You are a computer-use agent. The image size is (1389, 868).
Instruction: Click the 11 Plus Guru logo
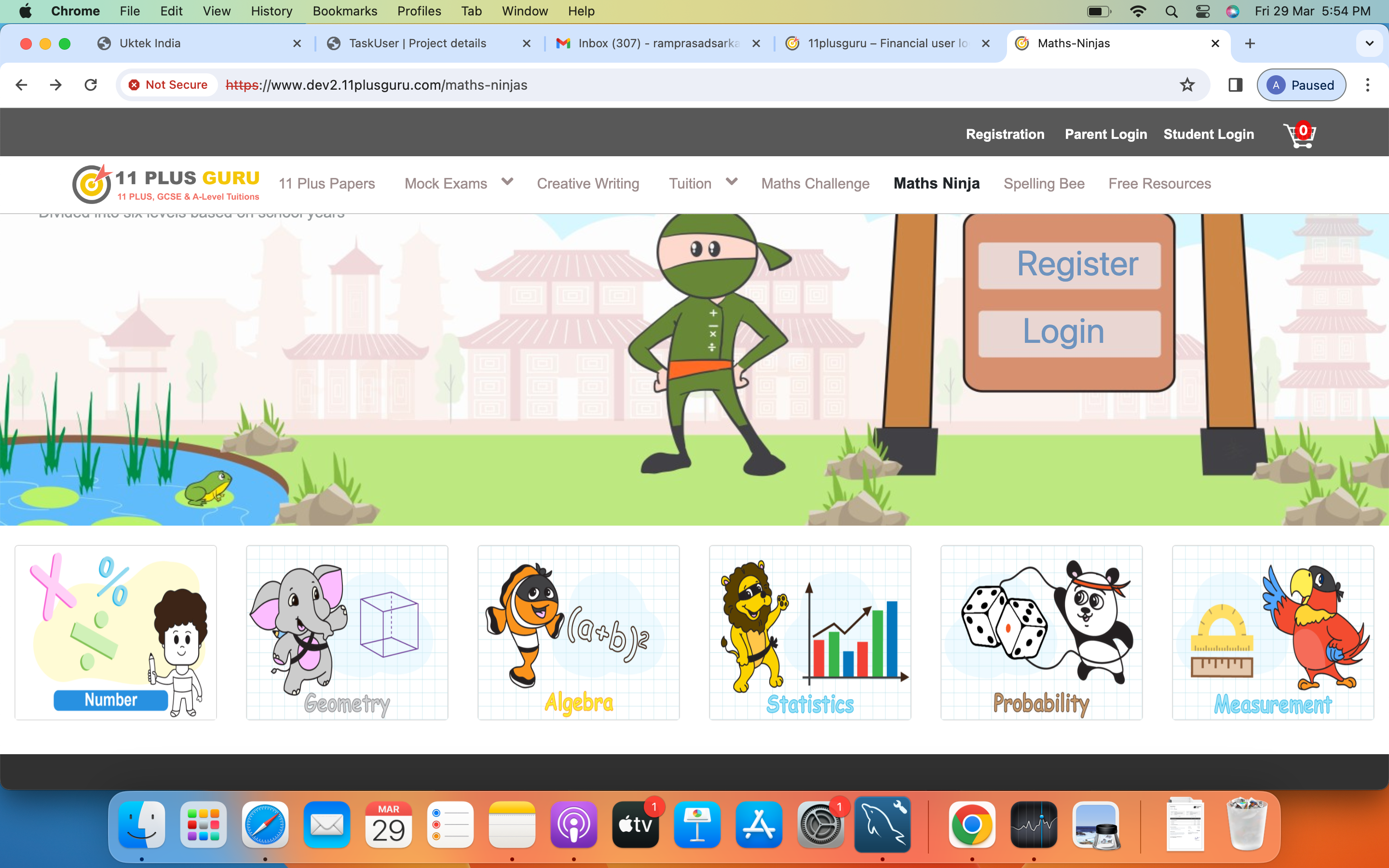pyautogui.click(x=166, y=184)
